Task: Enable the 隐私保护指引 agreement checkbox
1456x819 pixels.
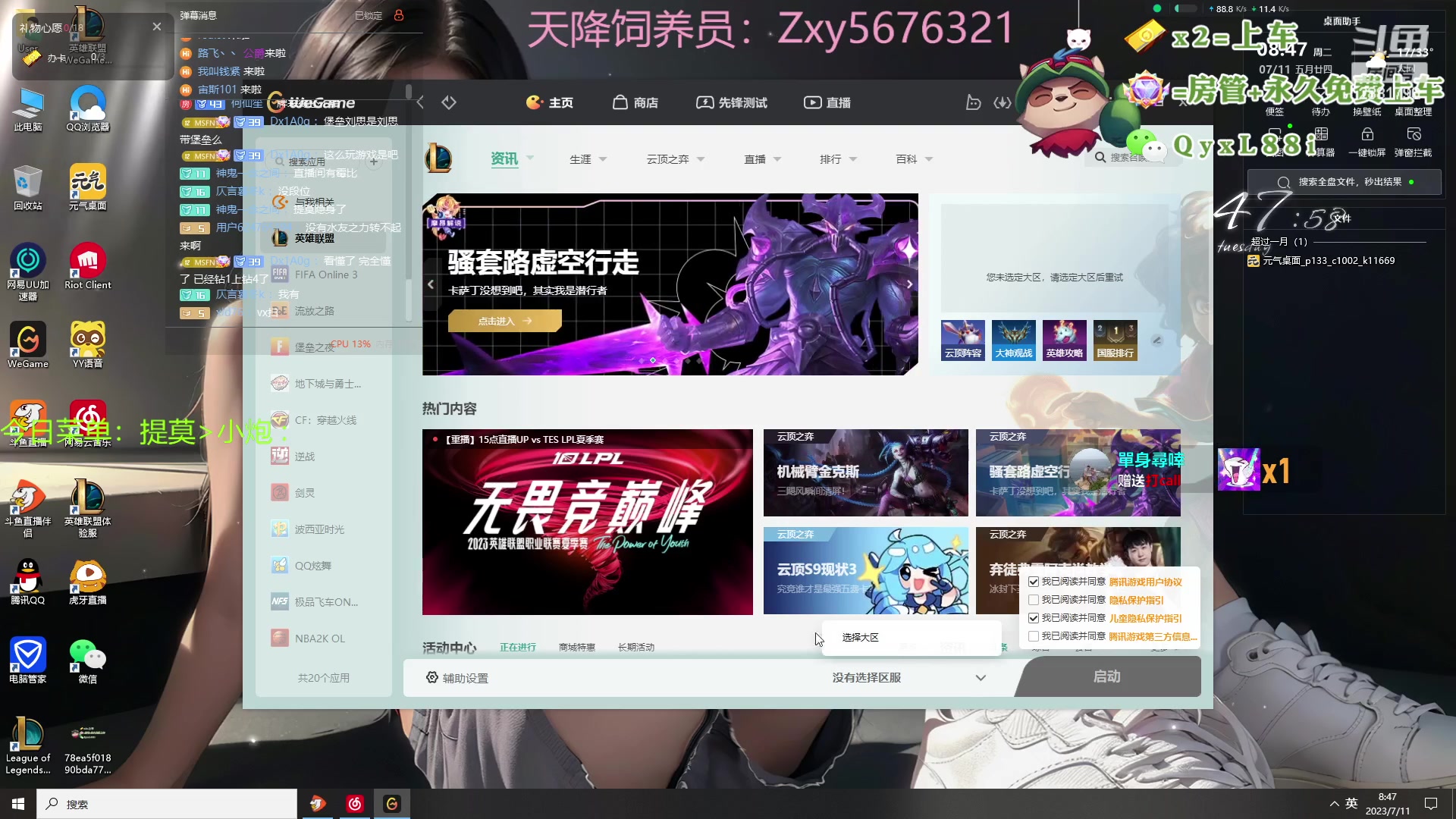Action: coord(1034,599)
